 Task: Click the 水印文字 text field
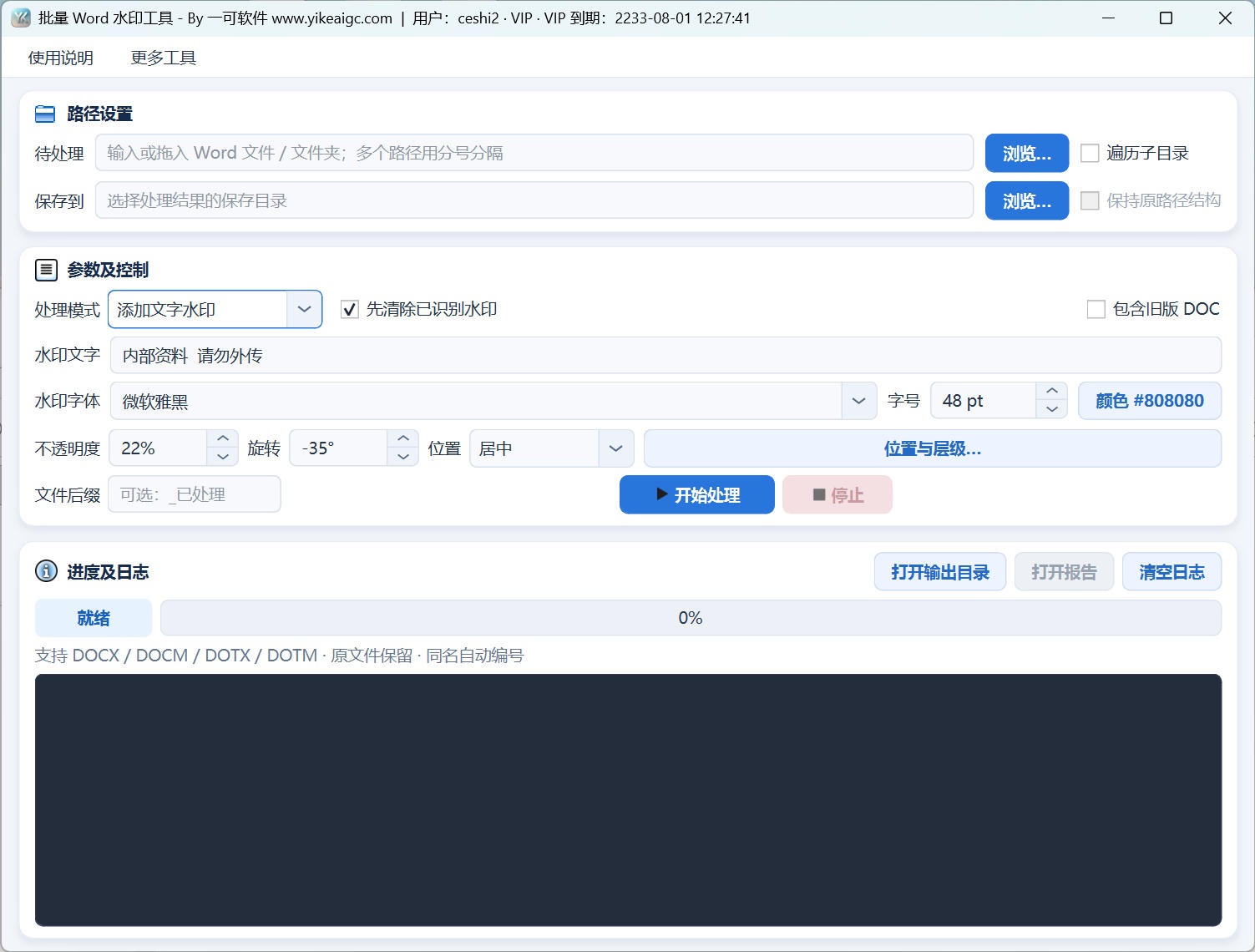coord(665,355)
